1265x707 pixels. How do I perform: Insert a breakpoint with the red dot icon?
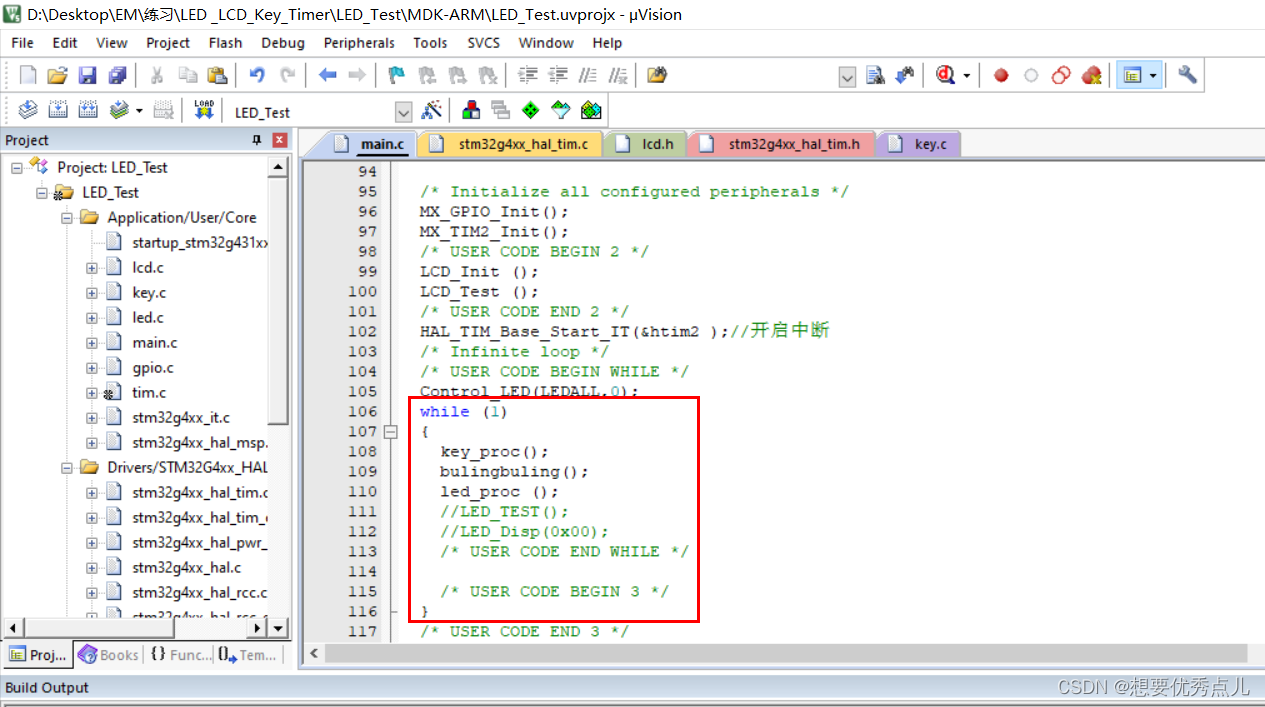tap(1000, 75)
